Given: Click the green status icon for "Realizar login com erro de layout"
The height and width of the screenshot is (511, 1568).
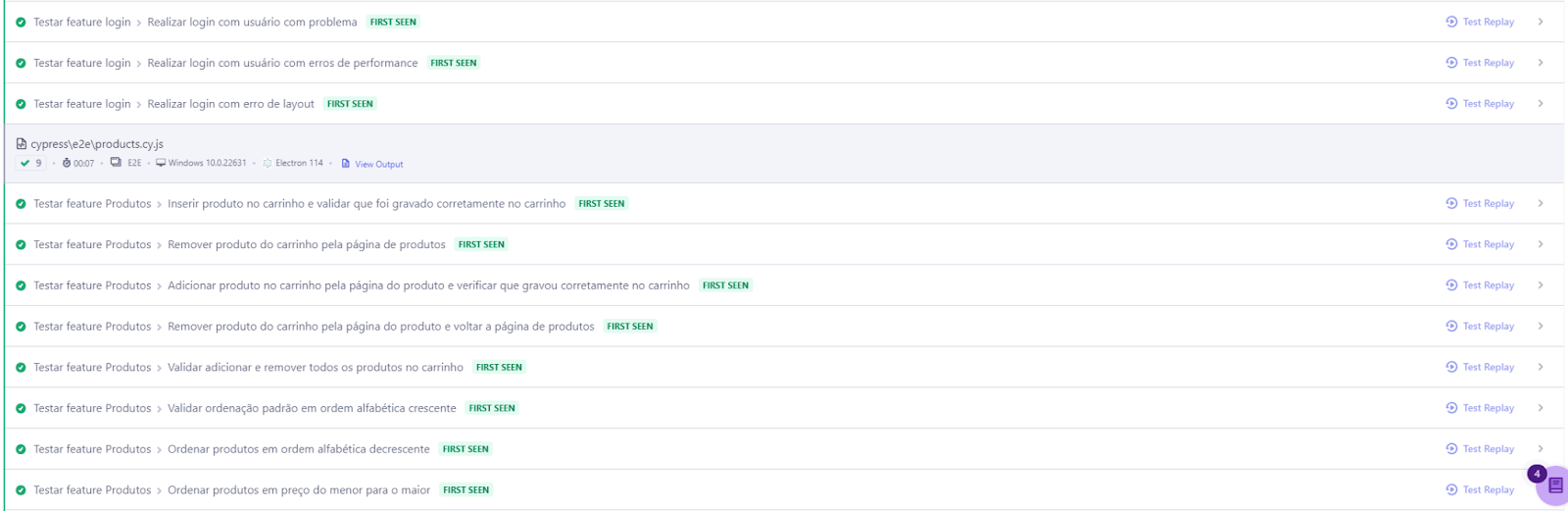Looking at the screenshot, I should [x=21, y=104].
